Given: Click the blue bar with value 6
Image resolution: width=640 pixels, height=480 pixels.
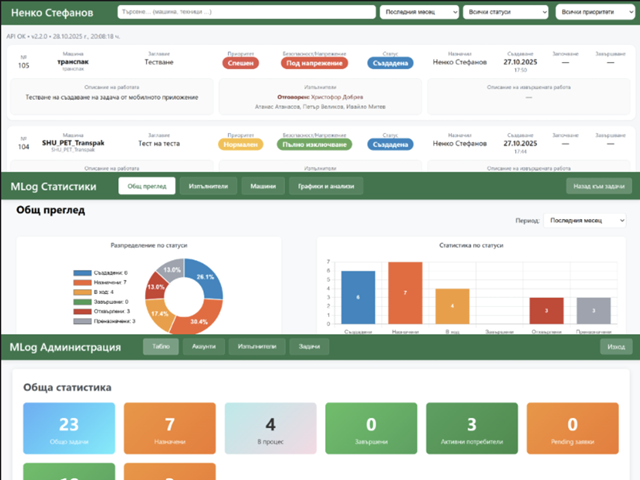Looking at the screenshot, I should click(358, 298).
